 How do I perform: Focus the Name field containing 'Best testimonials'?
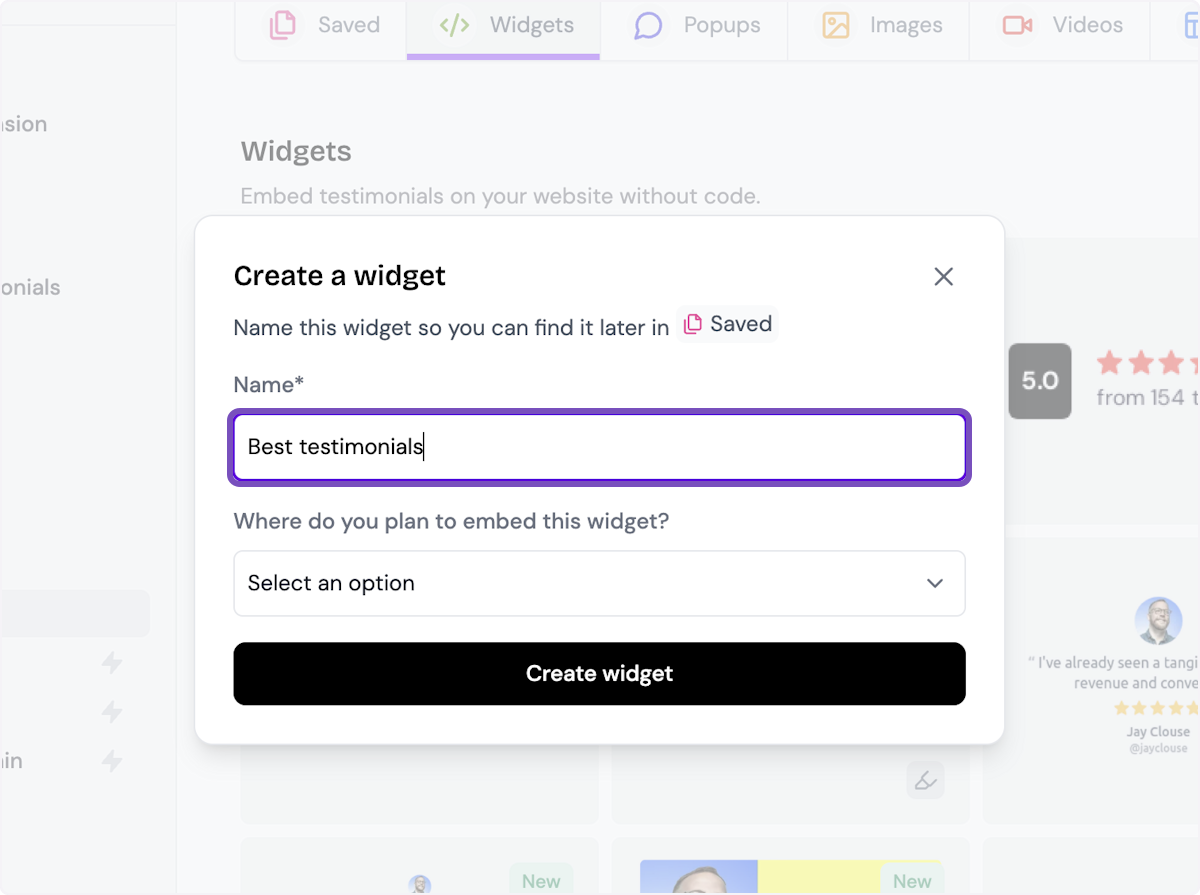[599, 447]
